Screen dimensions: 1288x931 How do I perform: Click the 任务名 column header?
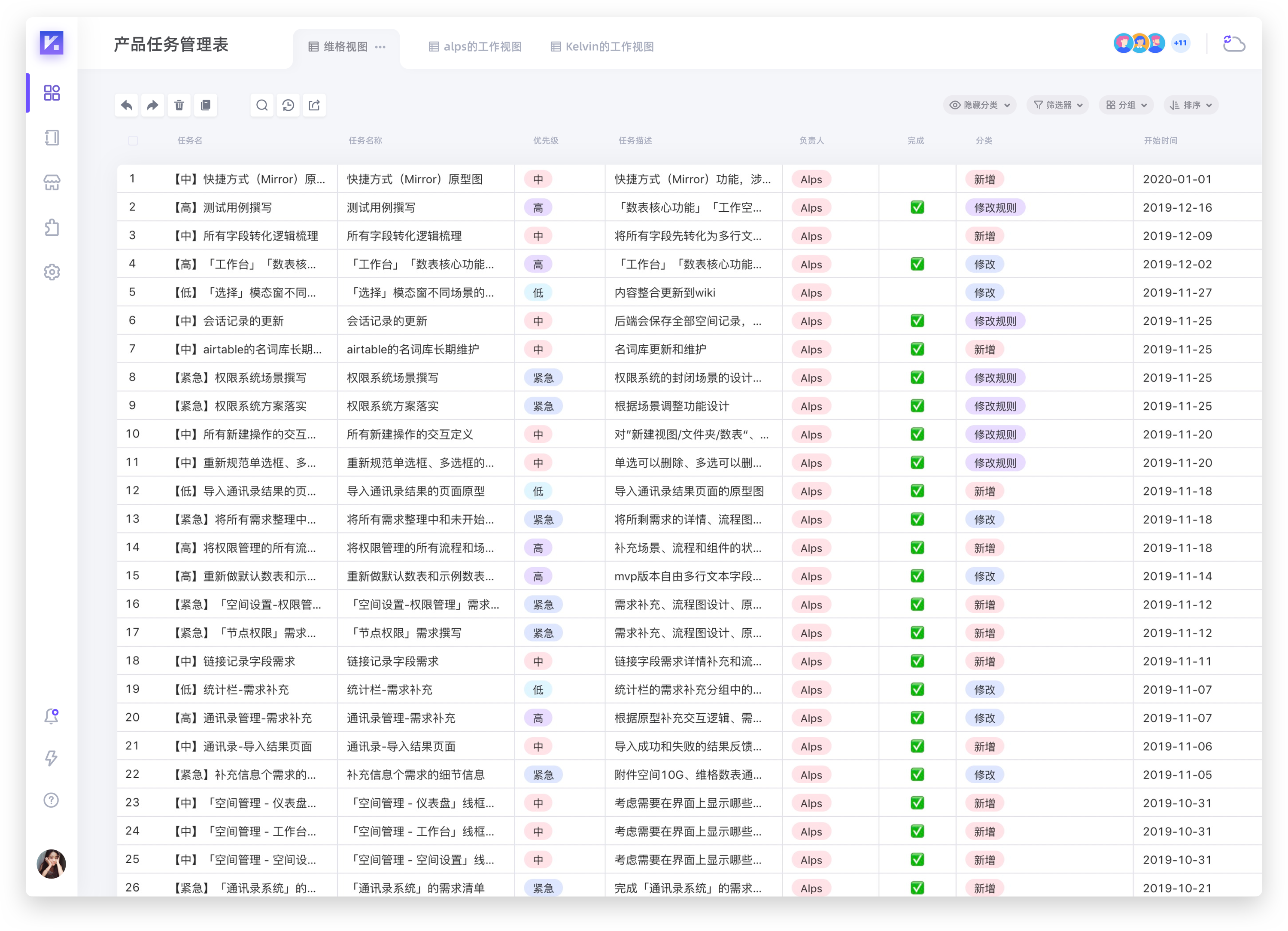pyautogui.click(x=190, y=140)
